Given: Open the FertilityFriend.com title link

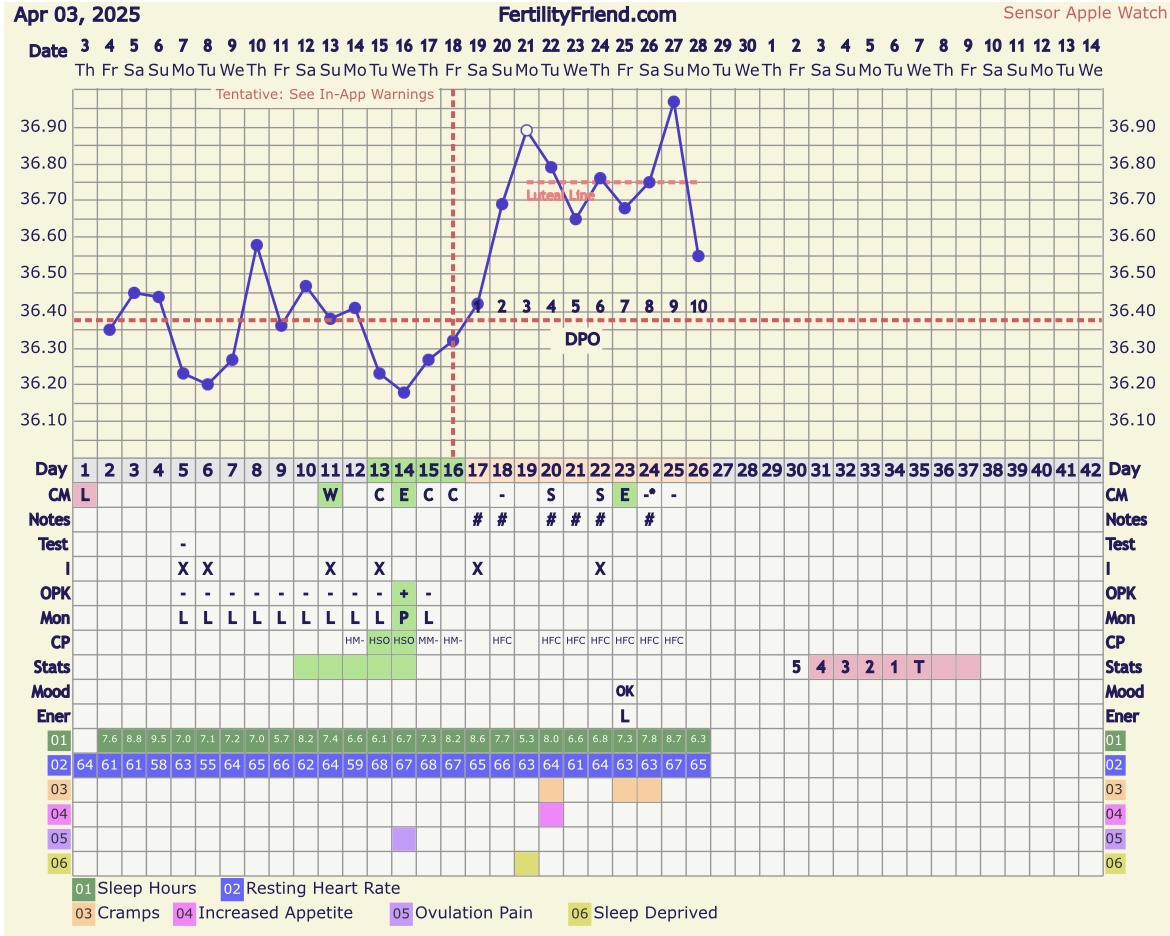Looking at the screenshot, I should click(587, 15).
